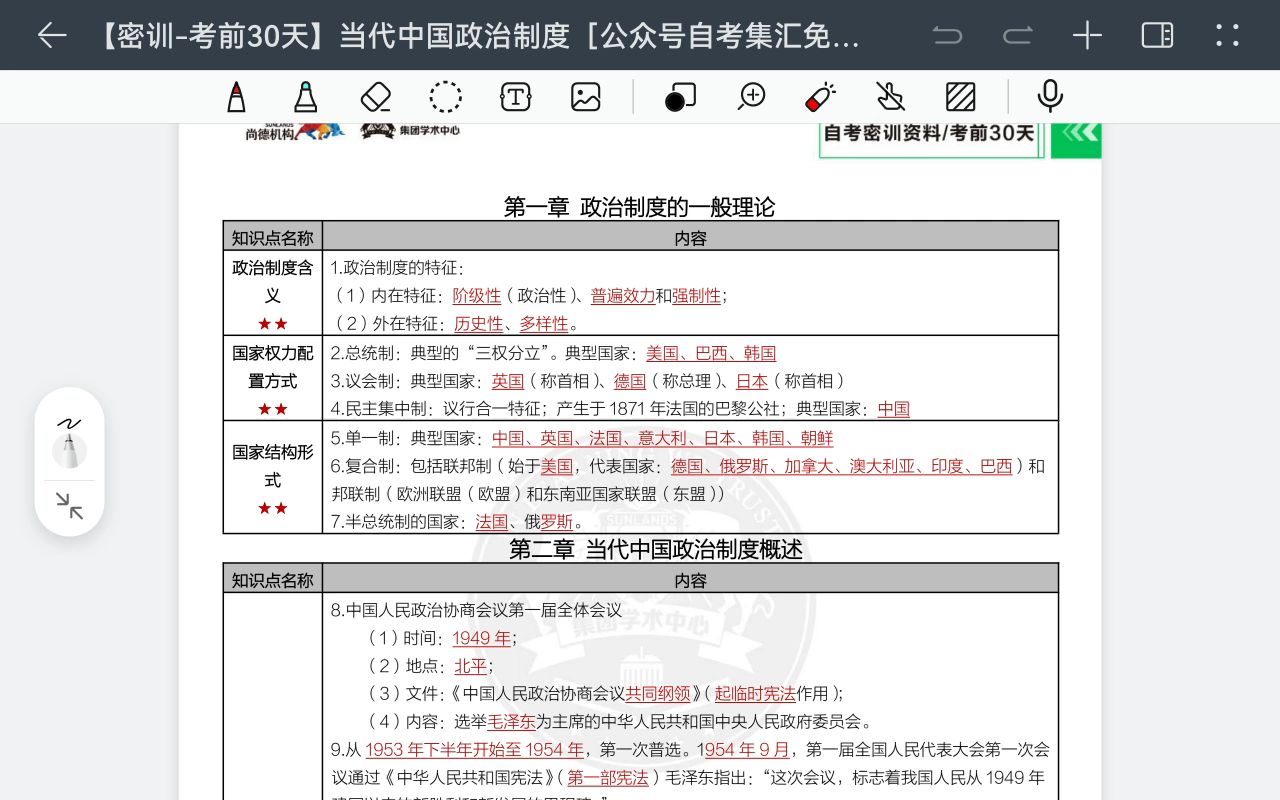Click underlined 日本 in item 3

(x=752, y=381)
